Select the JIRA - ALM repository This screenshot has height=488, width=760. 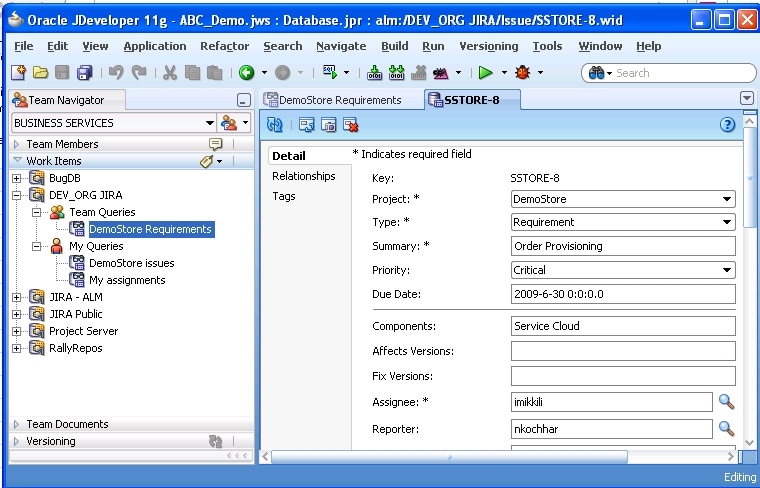click(x=76, y=297)
